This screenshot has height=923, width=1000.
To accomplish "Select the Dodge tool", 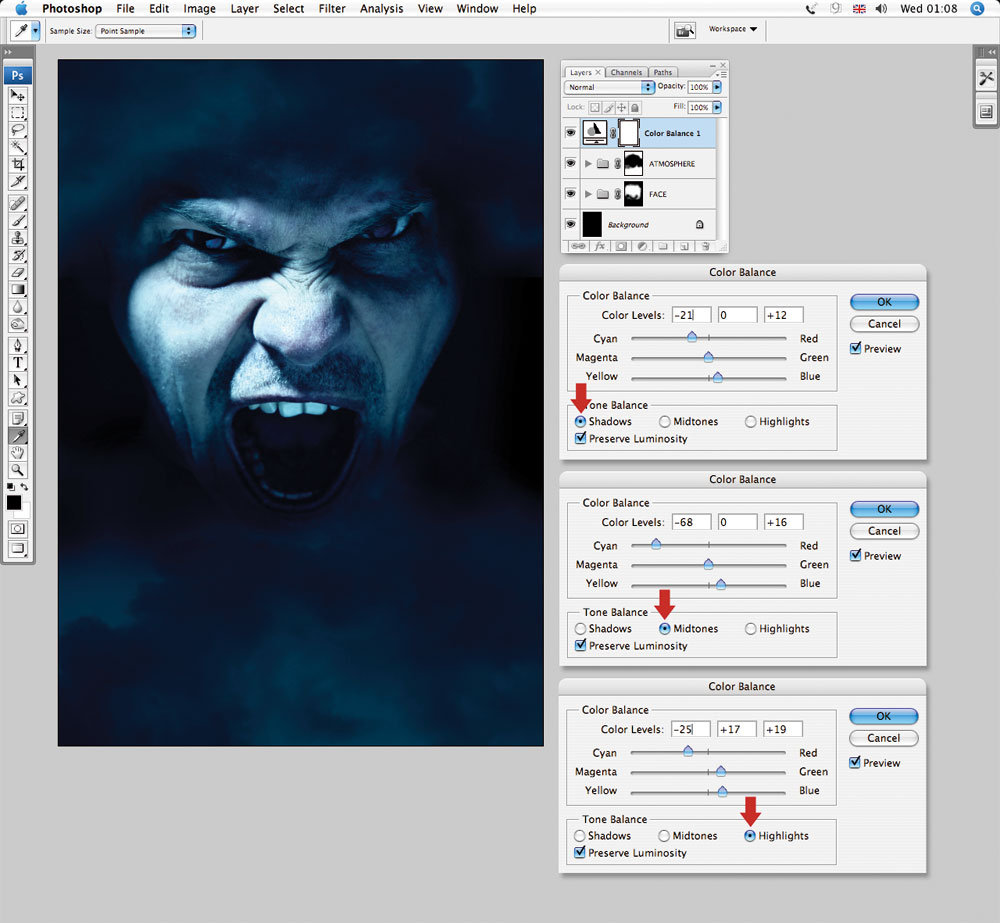I will pos(18,324).
